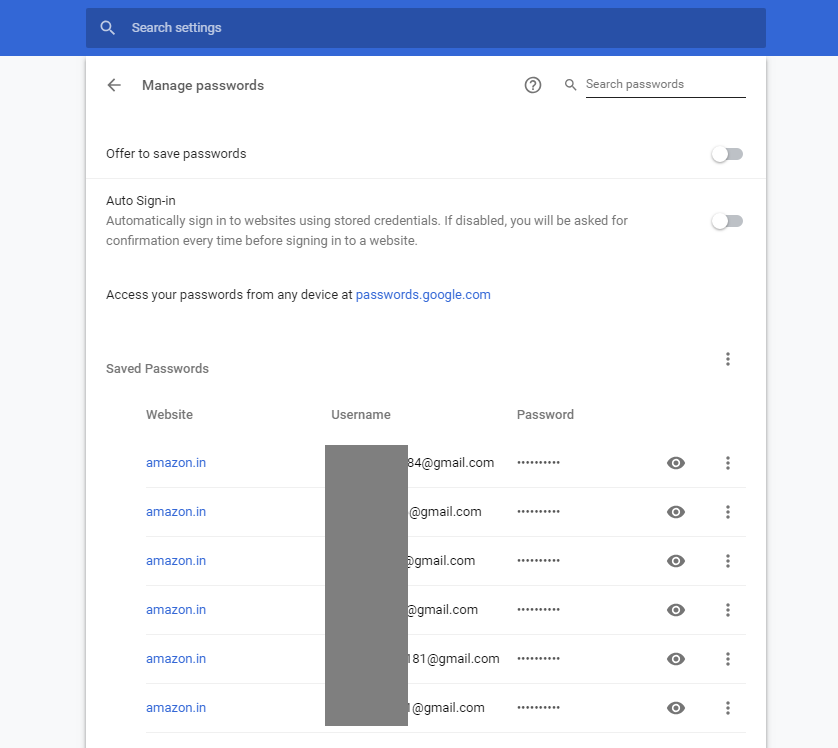Open more actions for 181@gmail.com row

tap(727, 659)
